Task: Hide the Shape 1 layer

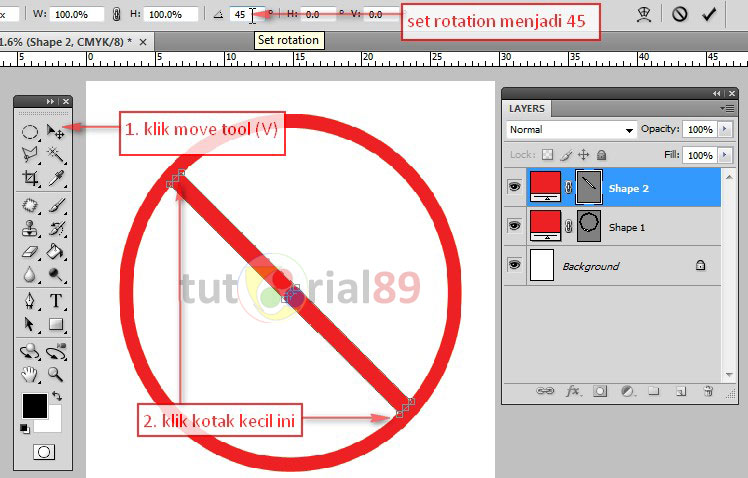Action: click(514, 226)
